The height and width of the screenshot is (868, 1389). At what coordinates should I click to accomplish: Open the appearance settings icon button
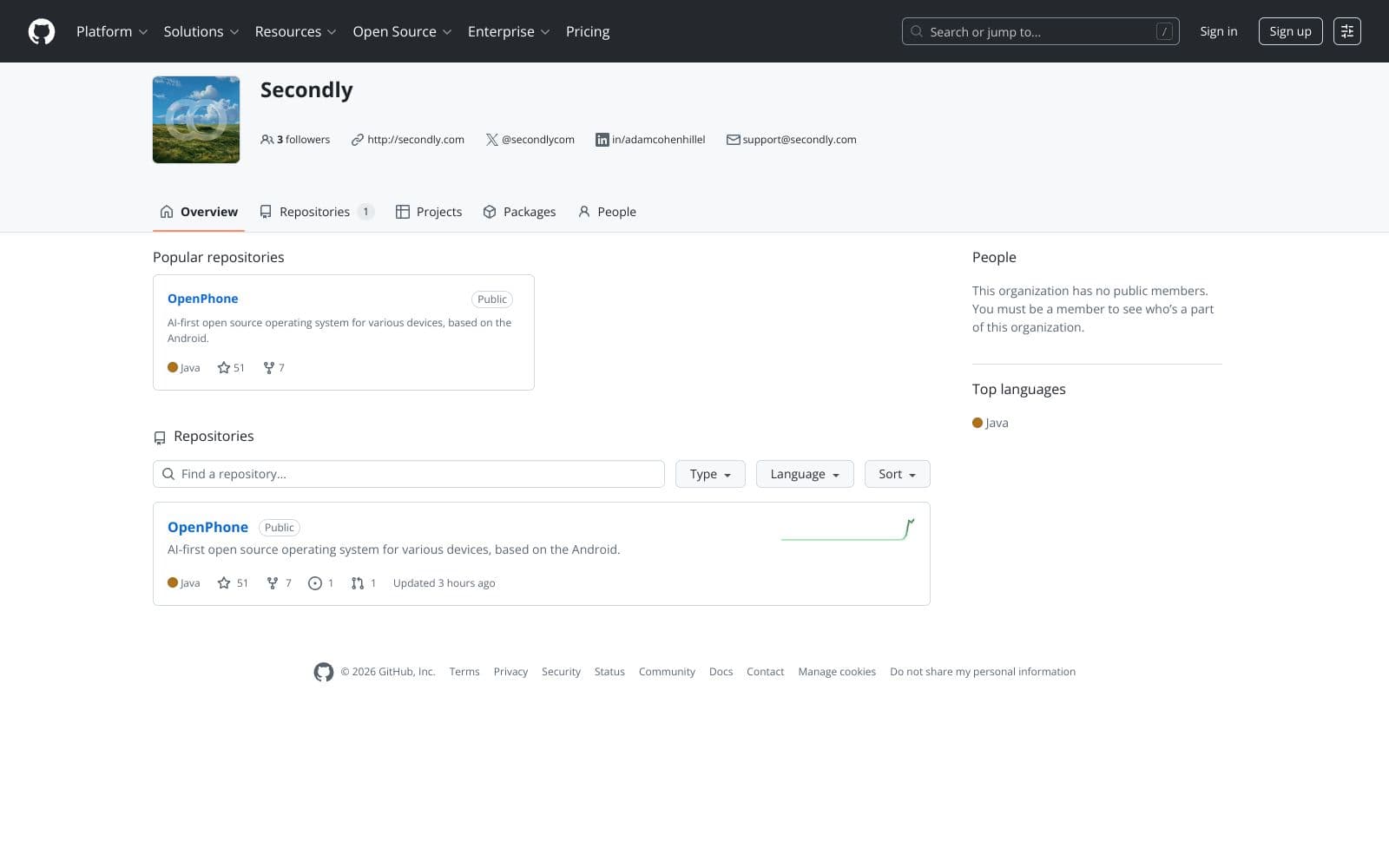tap(1346, 31)
